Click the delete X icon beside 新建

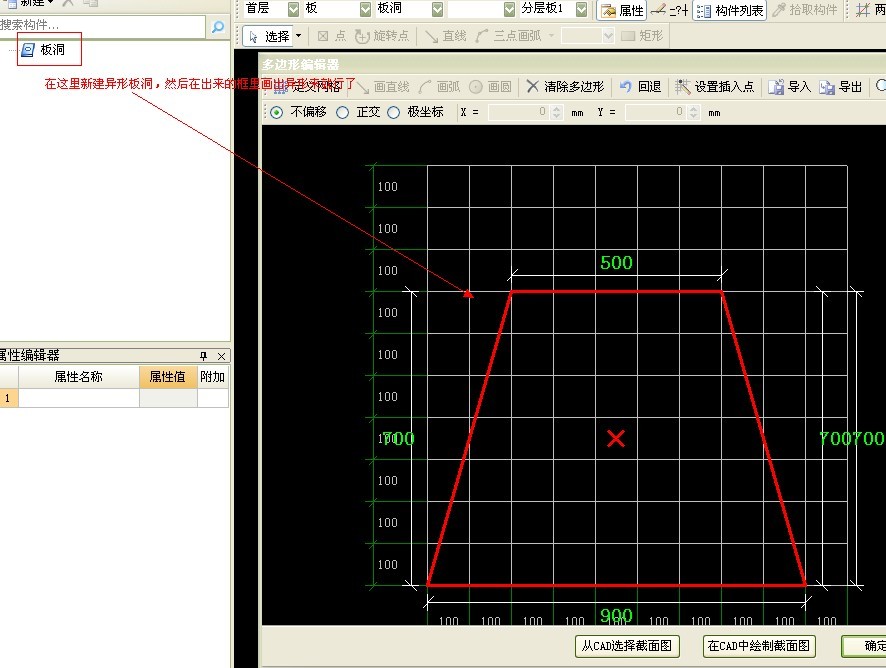coord(68,3)
